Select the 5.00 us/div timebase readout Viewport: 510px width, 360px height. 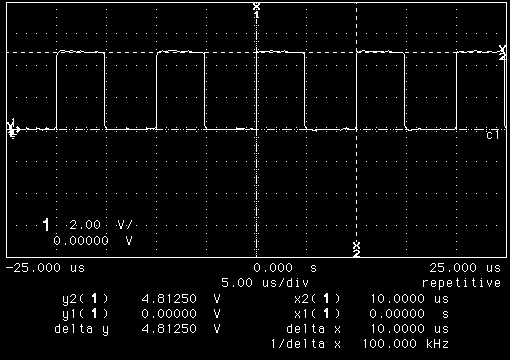[x=265, y=283]
